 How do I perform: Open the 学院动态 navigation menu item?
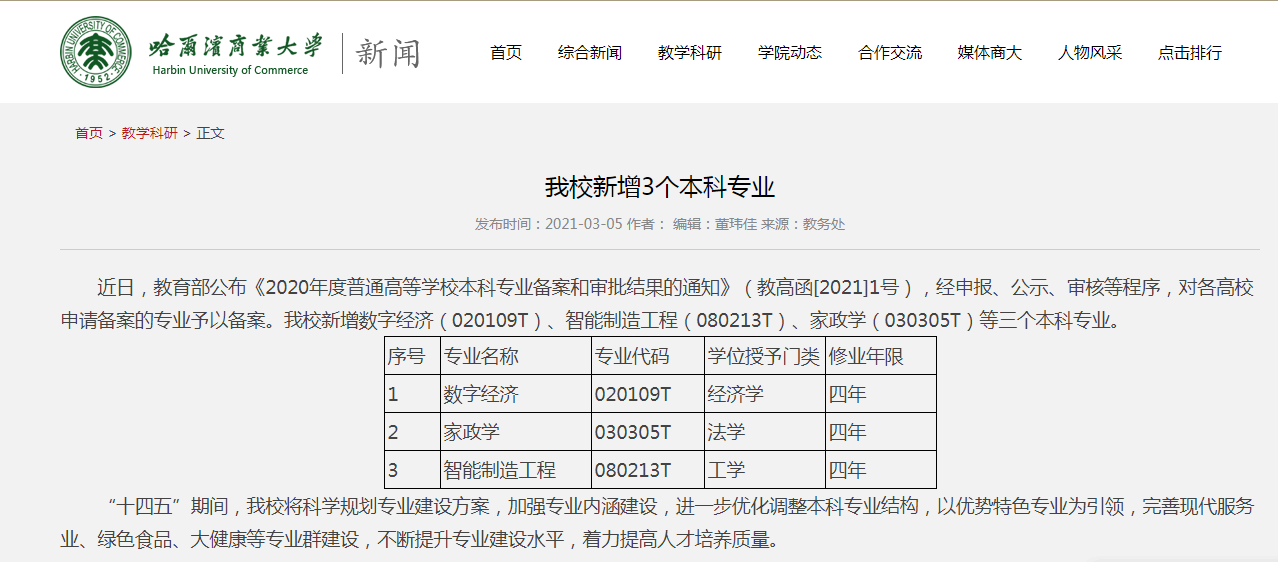pyautogui.click(x=790, y=53)
